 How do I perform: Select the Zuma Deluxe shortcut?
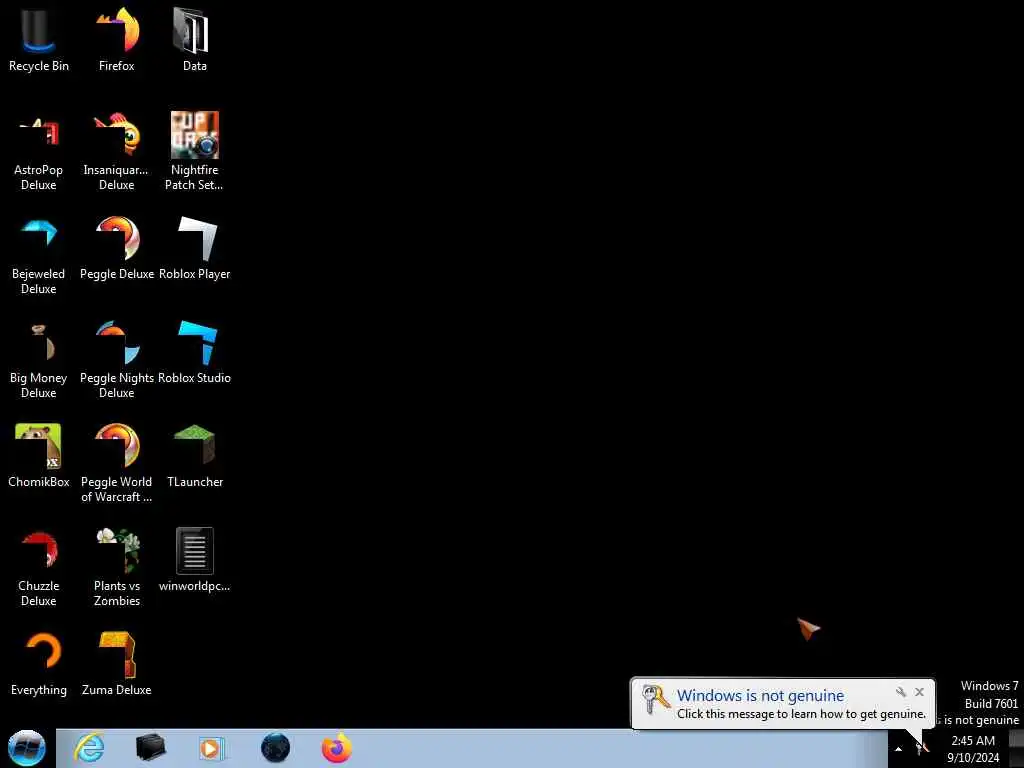click(x=117, y=664)
